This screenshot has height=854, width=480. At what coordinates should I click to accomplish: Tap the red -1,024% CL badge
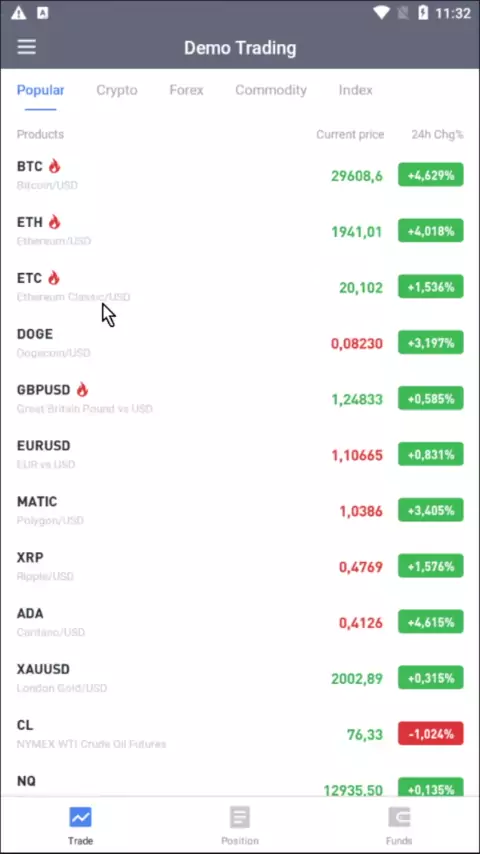coord(430,734)
